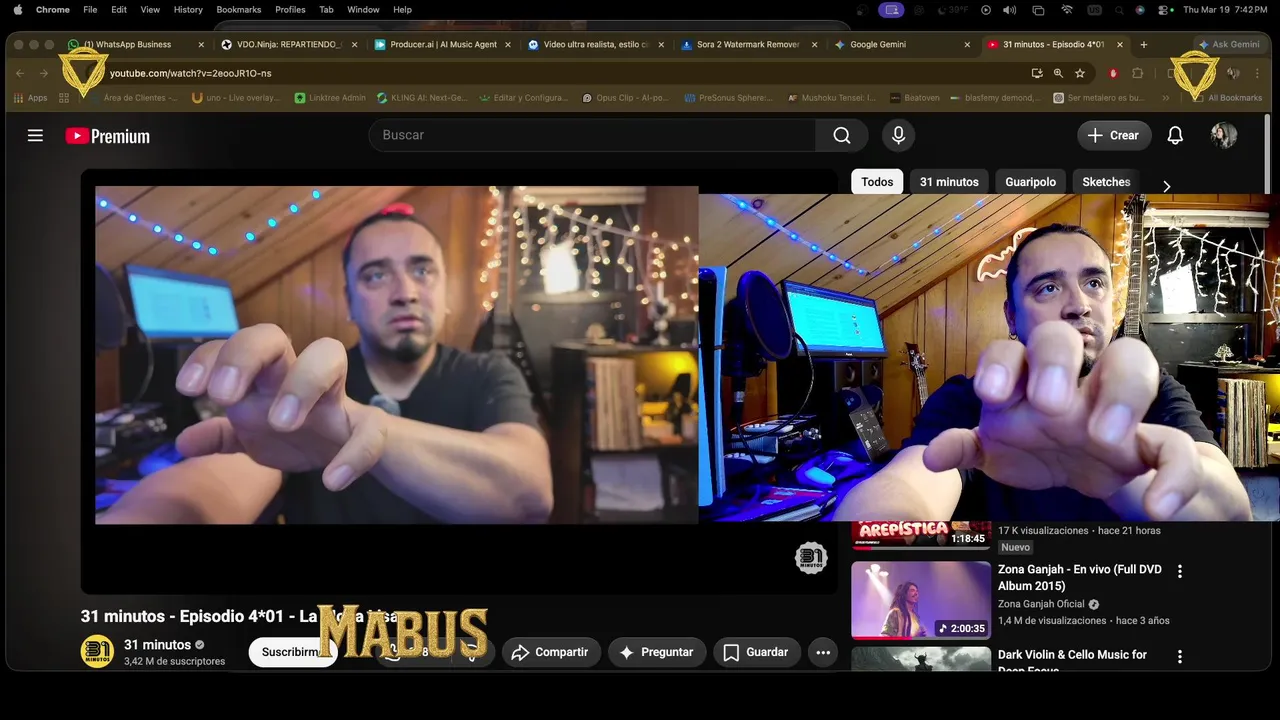Click the Buscar search field
This screenshot has width=1280, height=720.
point(592,136)
